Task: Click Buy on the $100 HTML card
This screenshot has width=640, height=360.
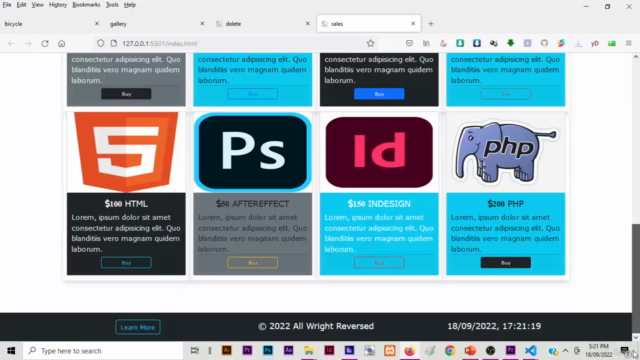Action: coord(126,262)
